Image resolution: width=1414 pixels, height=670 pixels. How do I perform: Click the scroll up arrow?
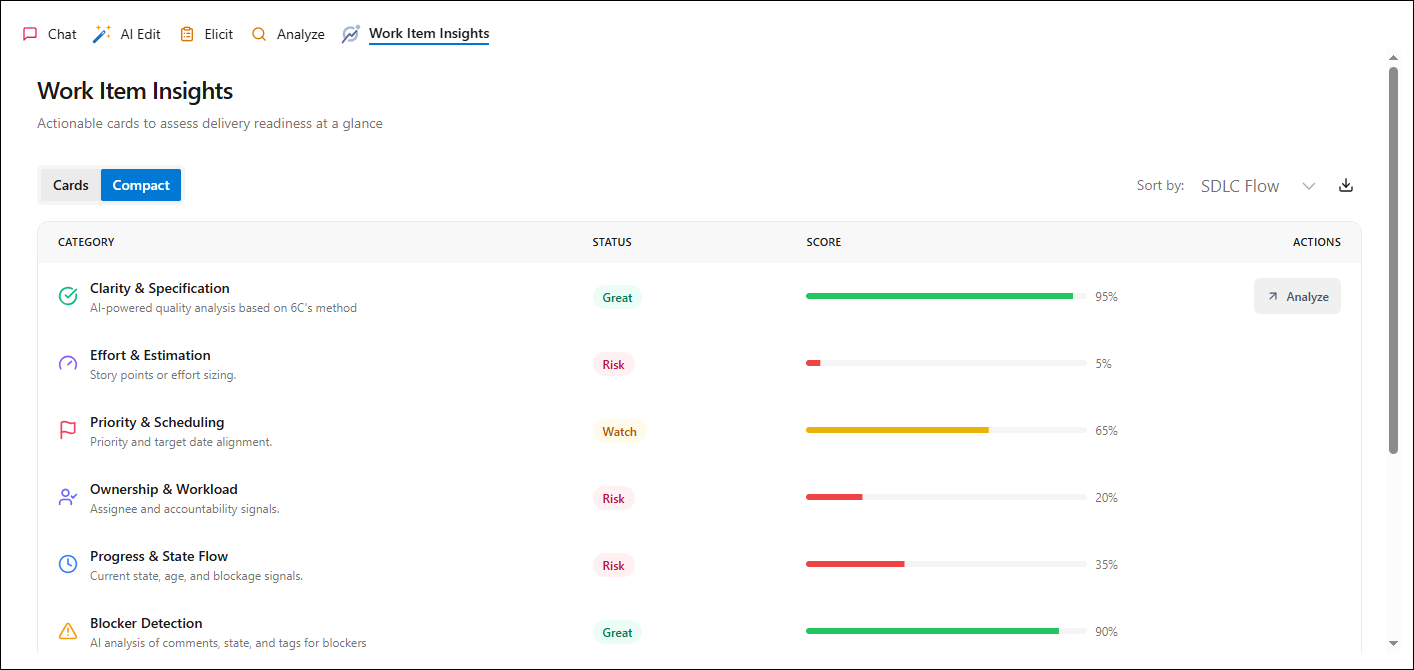point(1394,58)
